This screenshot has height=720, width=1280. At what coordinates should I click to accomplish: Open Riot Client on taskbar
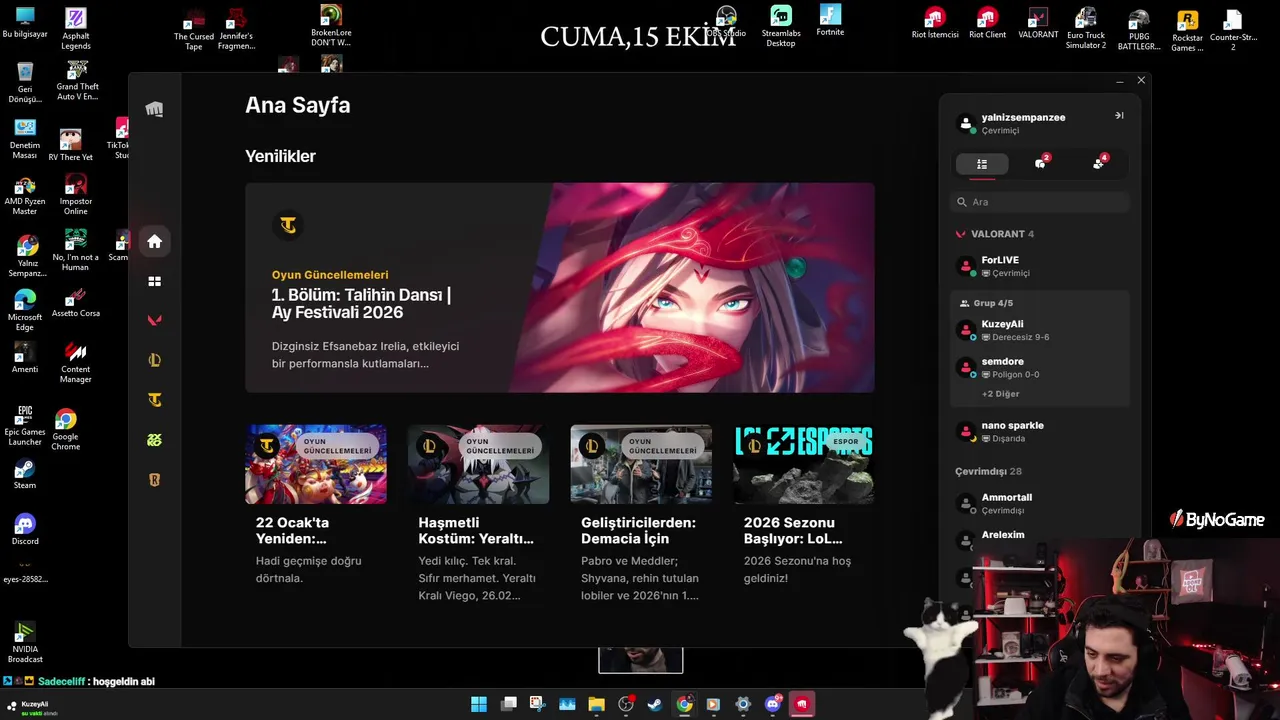tap(802, 704)
